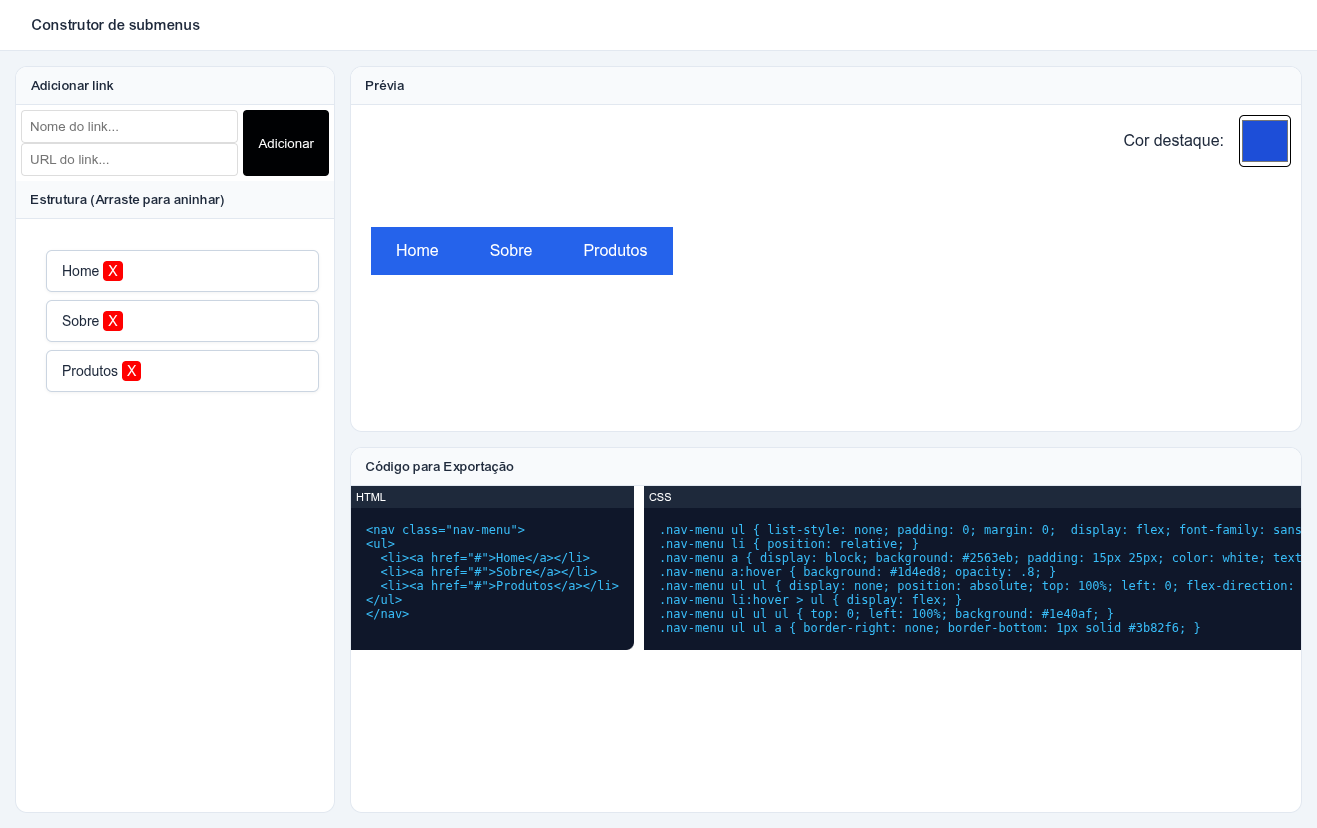Select the Produtos link in the menu preview
The image size is (1317, 828).
[616, 250]
